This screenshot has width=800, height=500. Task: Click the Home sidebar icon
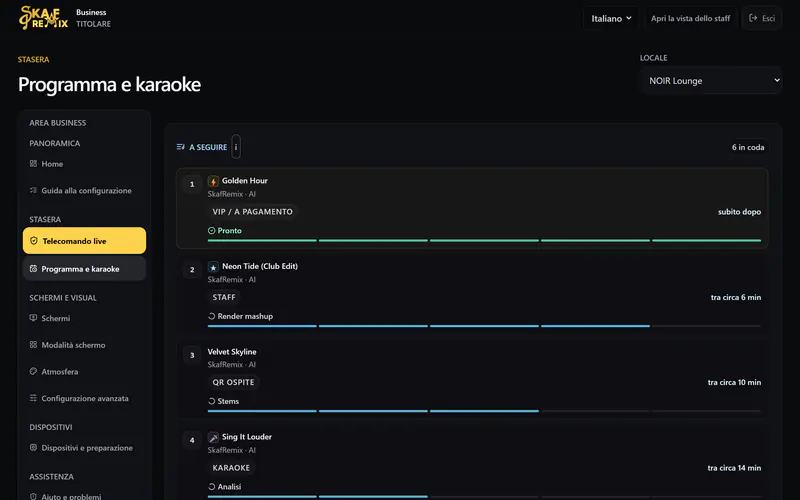[33, 164]
